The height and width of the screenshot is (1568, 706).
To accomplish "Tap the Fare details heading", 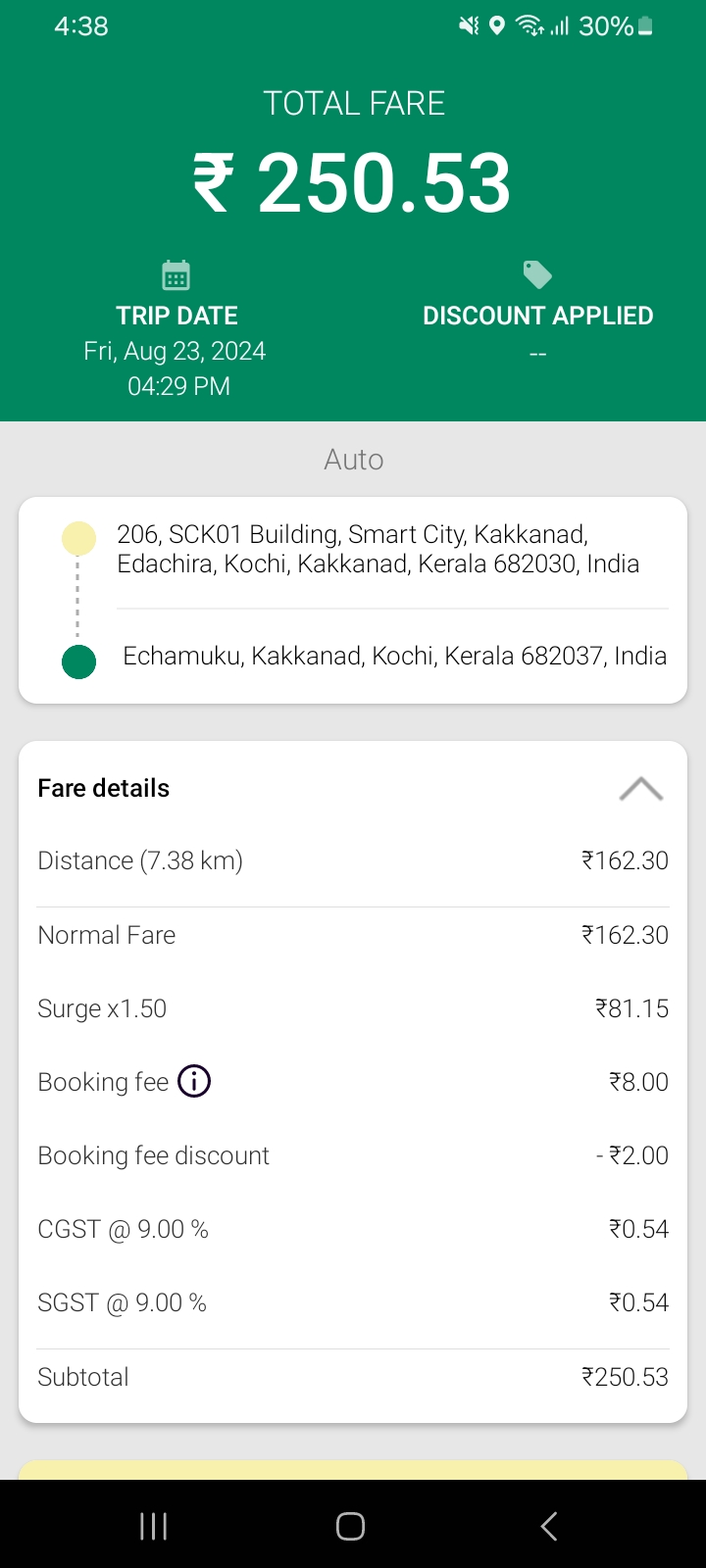I will (x=104, y=788).
